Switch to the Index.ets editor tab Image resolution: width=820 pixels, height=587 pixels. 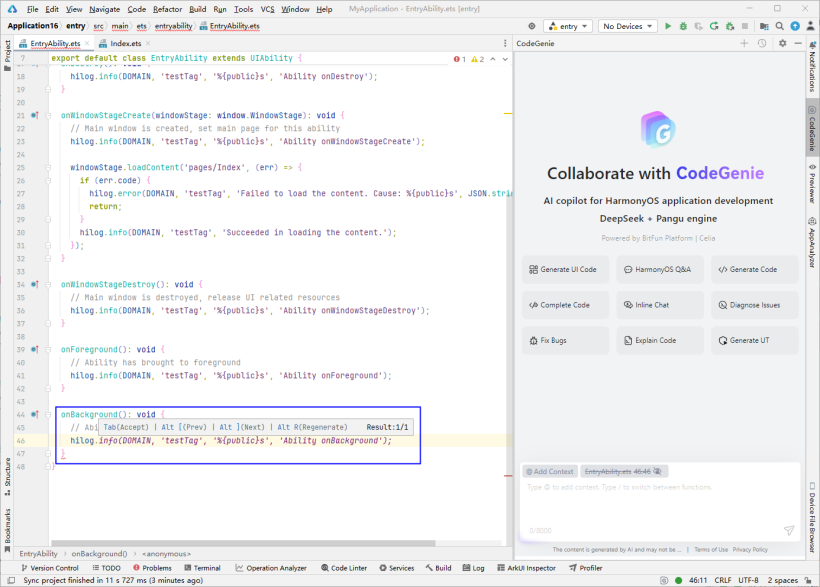pos(125,43)
